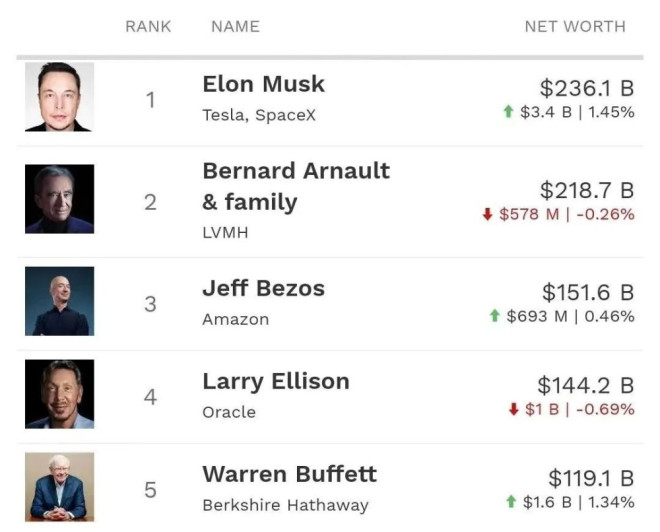The height and width of the screenshot is (532, 660).
Task: Click the photo in the LVMH row
Action: point(60,199)
